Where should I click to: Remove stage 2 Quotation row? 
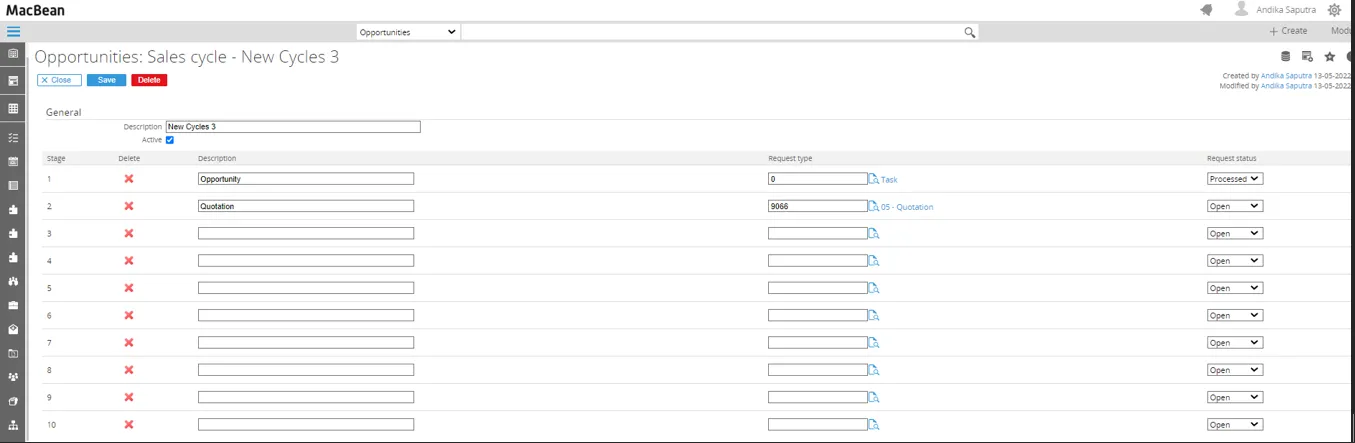click(128, 206)
